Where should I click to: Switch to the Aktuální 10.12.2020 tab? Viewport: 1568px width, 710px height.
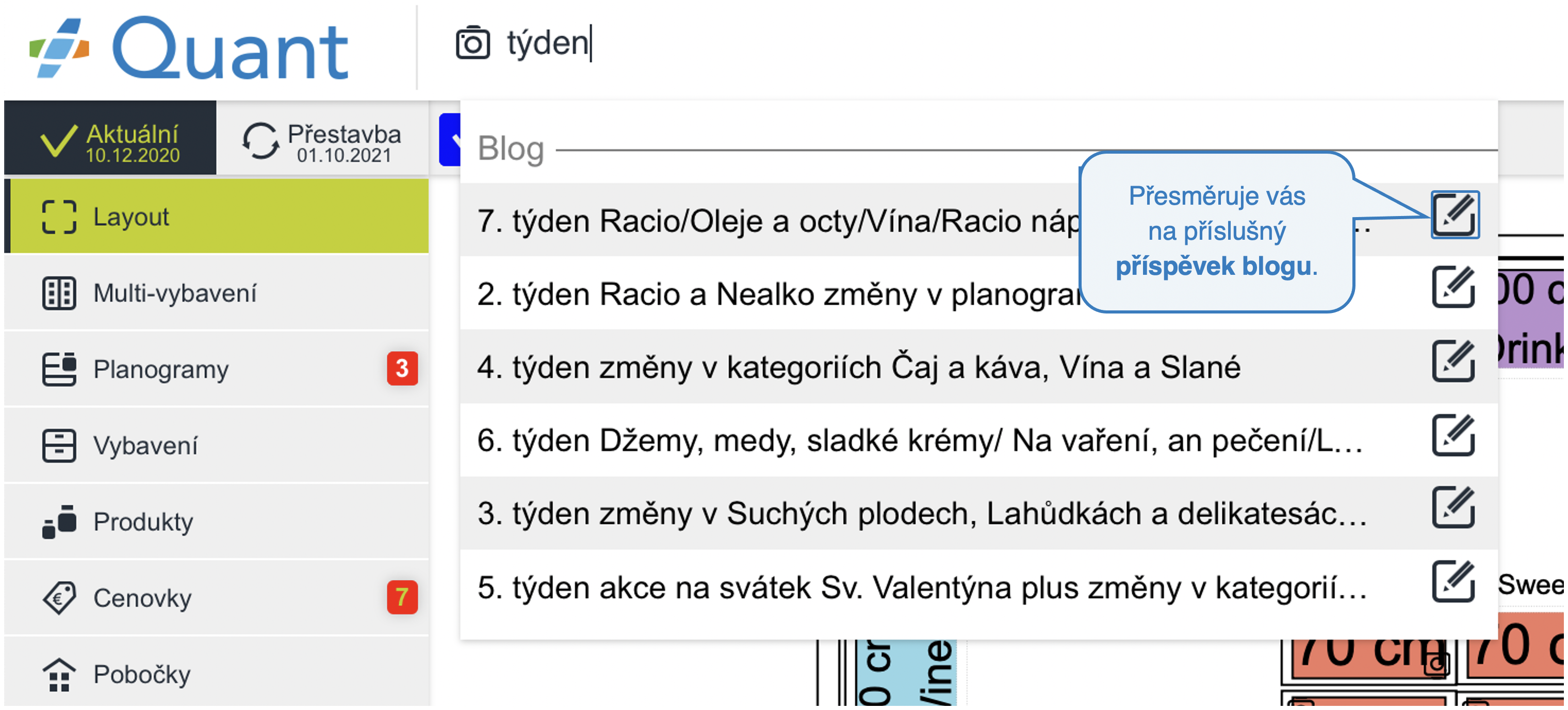tap(110, 139)
